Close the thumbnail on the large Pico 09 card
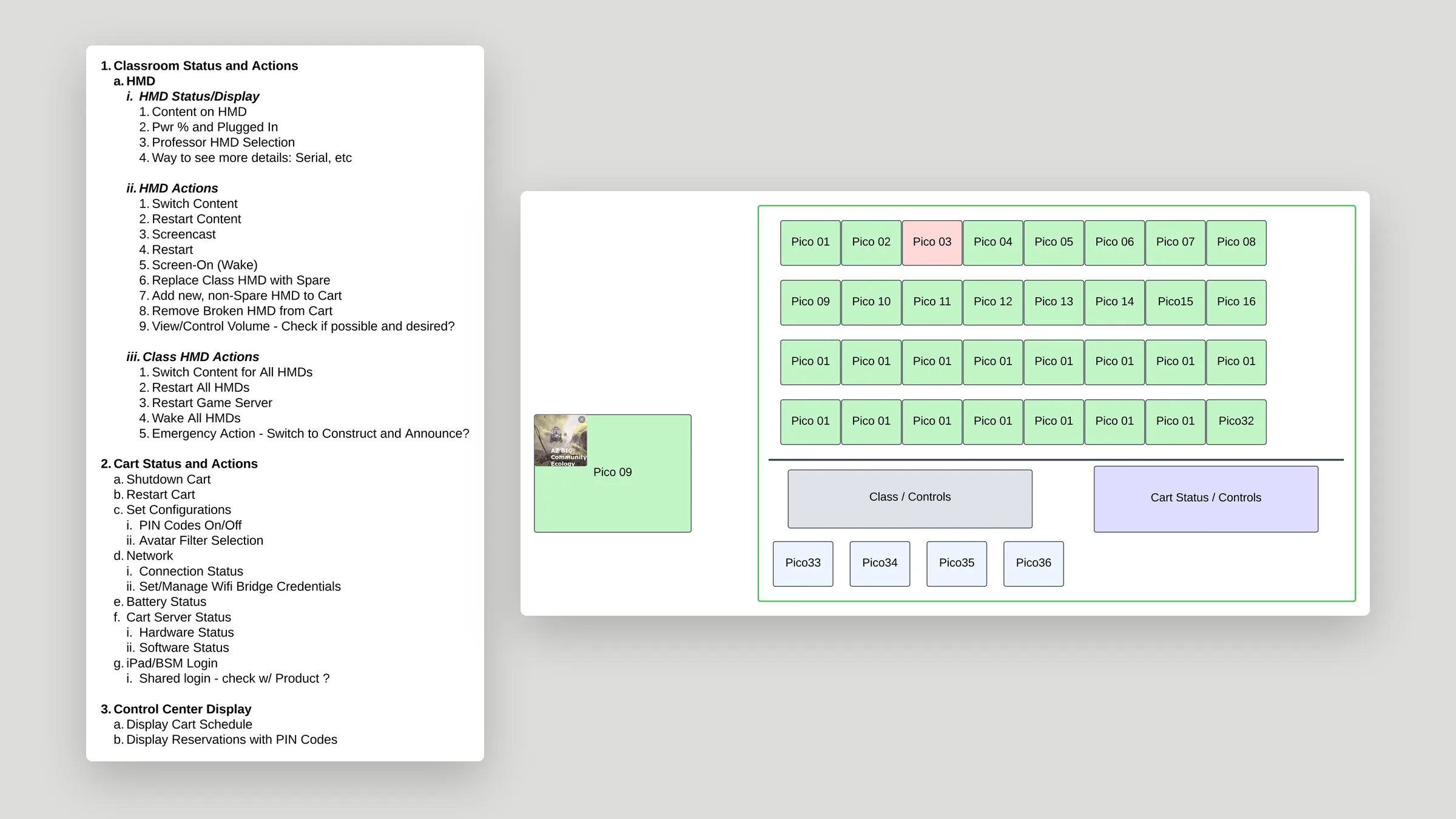Viewport: 1456px width, 819px height. click(582, 419)
